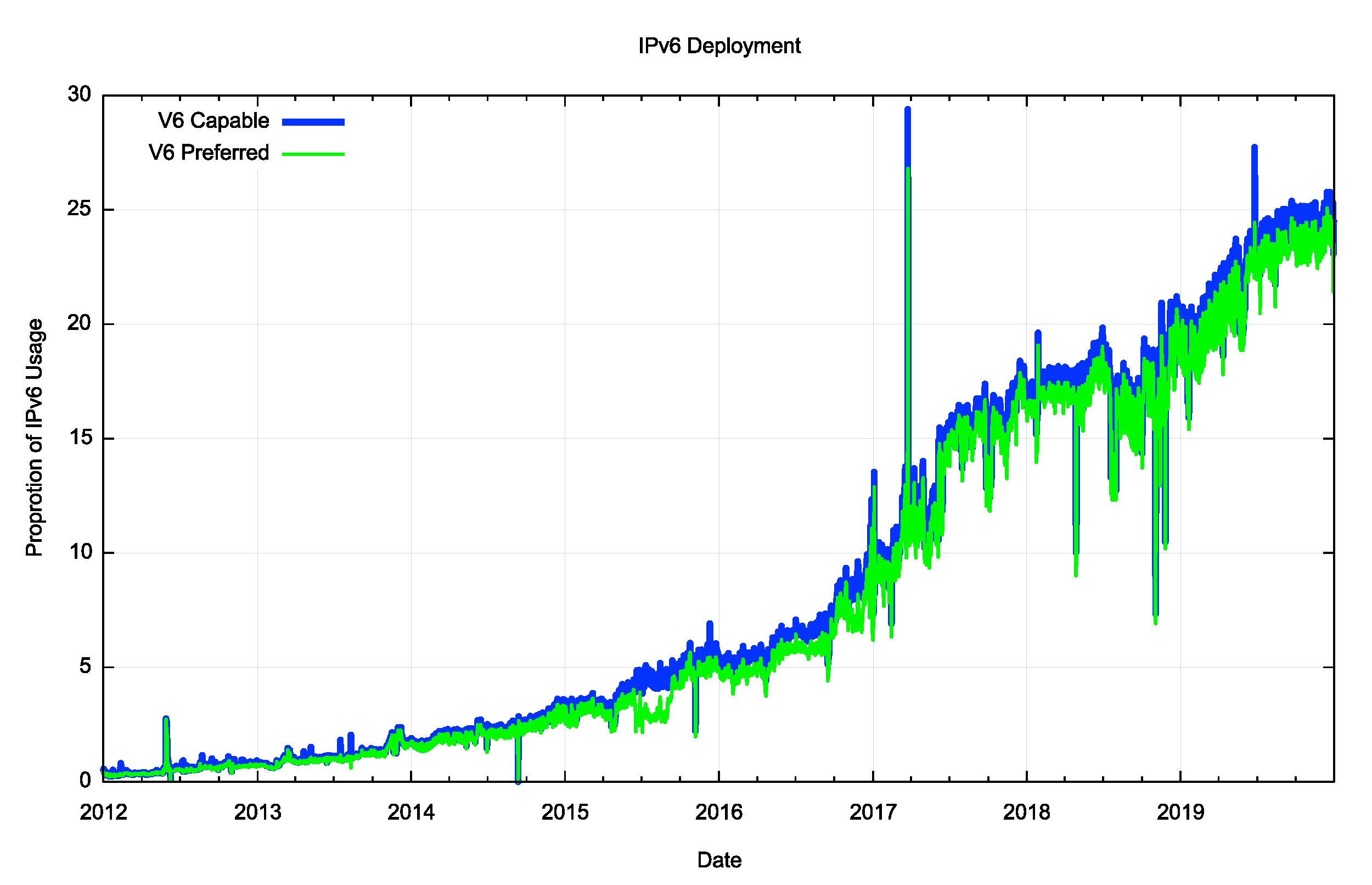Click the tallest 2017 spike peak
The height and width of the screenshot is (885, 1372).
[907, 110]
